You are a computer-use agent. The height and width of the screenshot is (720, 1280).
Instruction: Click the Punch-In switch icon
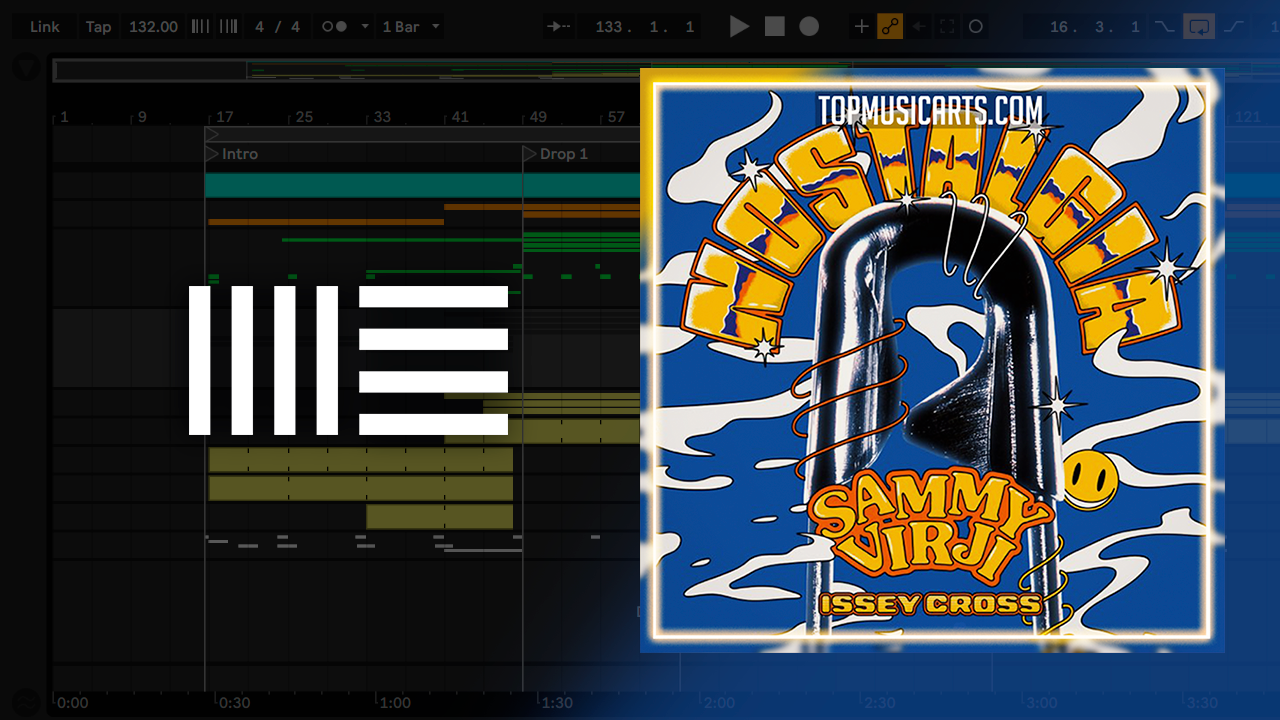pos(1164,27)
